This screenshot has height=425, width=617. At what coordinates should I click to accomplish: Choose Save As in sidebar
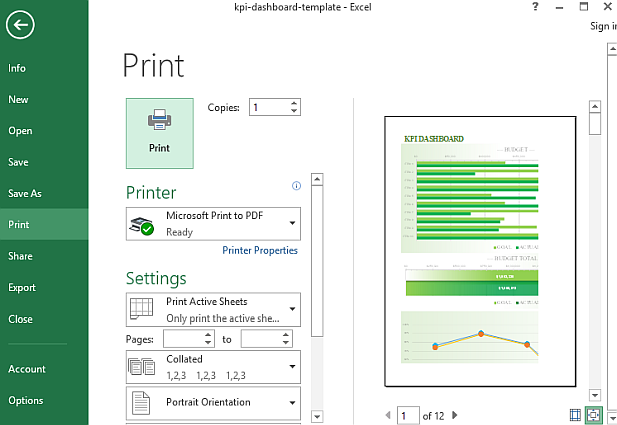tap(44, 193)
